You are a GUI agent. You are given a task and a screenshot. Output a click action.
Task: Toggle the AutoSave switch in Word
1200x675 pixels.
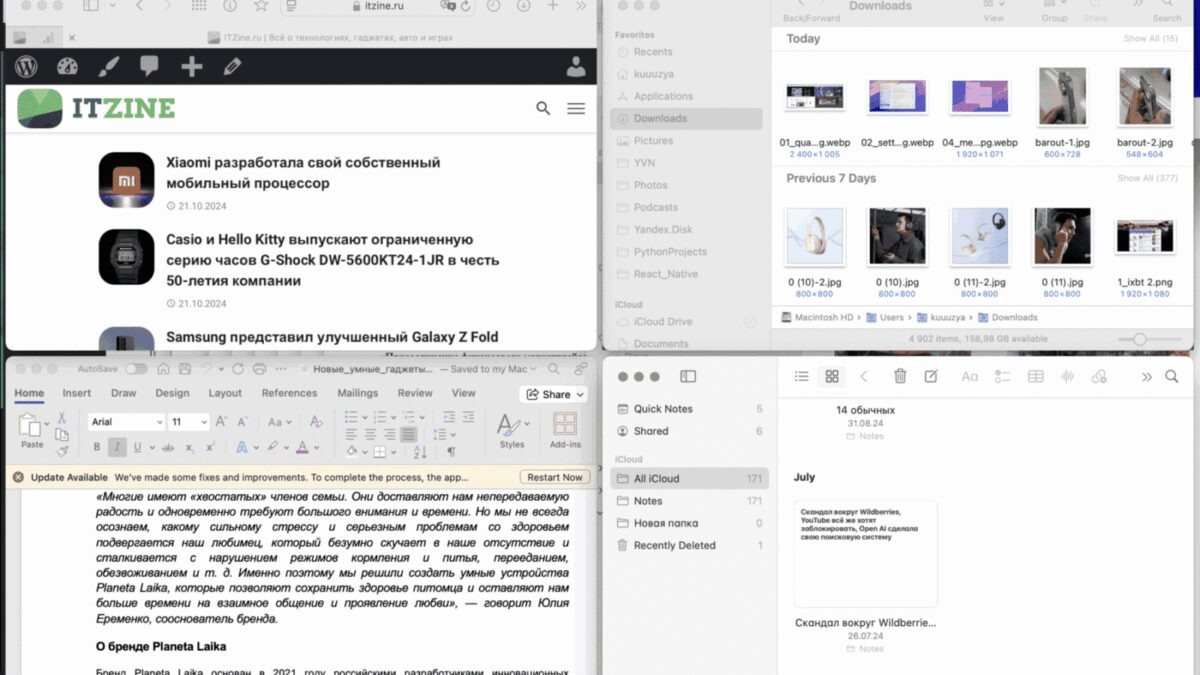(x=135, y=369)
